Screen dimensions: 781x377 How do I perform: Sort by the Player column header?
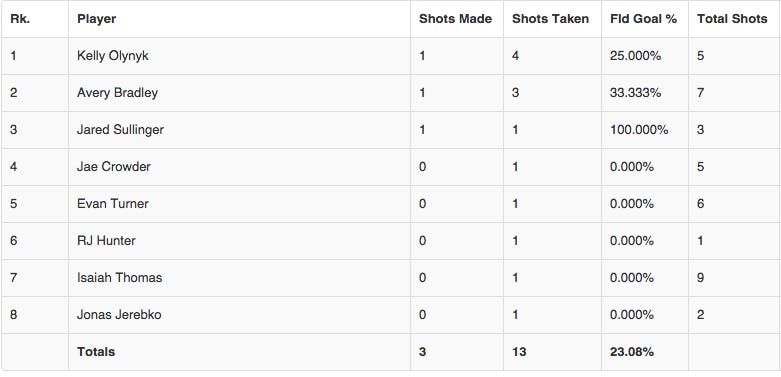tap(97, 19)
